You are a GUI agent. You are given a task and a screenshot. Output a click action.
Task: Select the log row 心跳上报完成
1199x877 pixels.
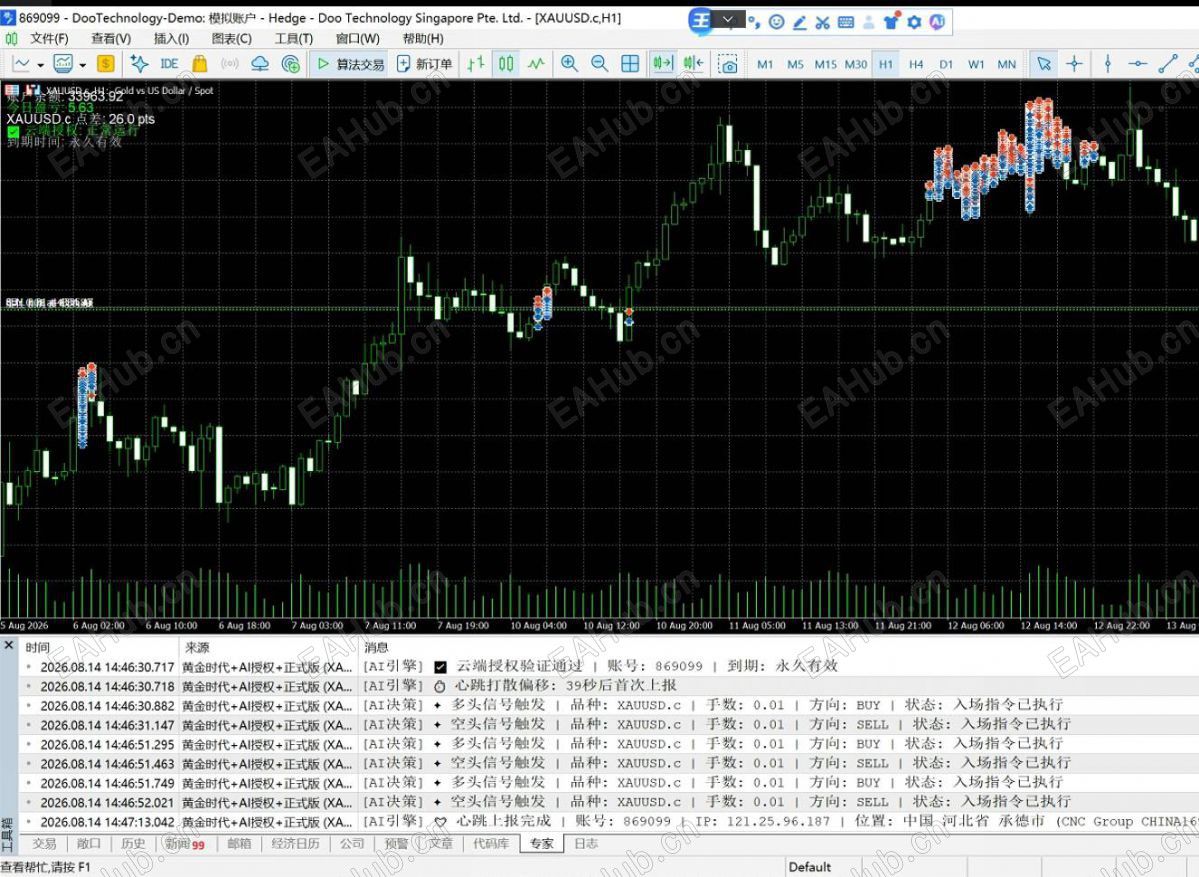[x=608, y=821]
